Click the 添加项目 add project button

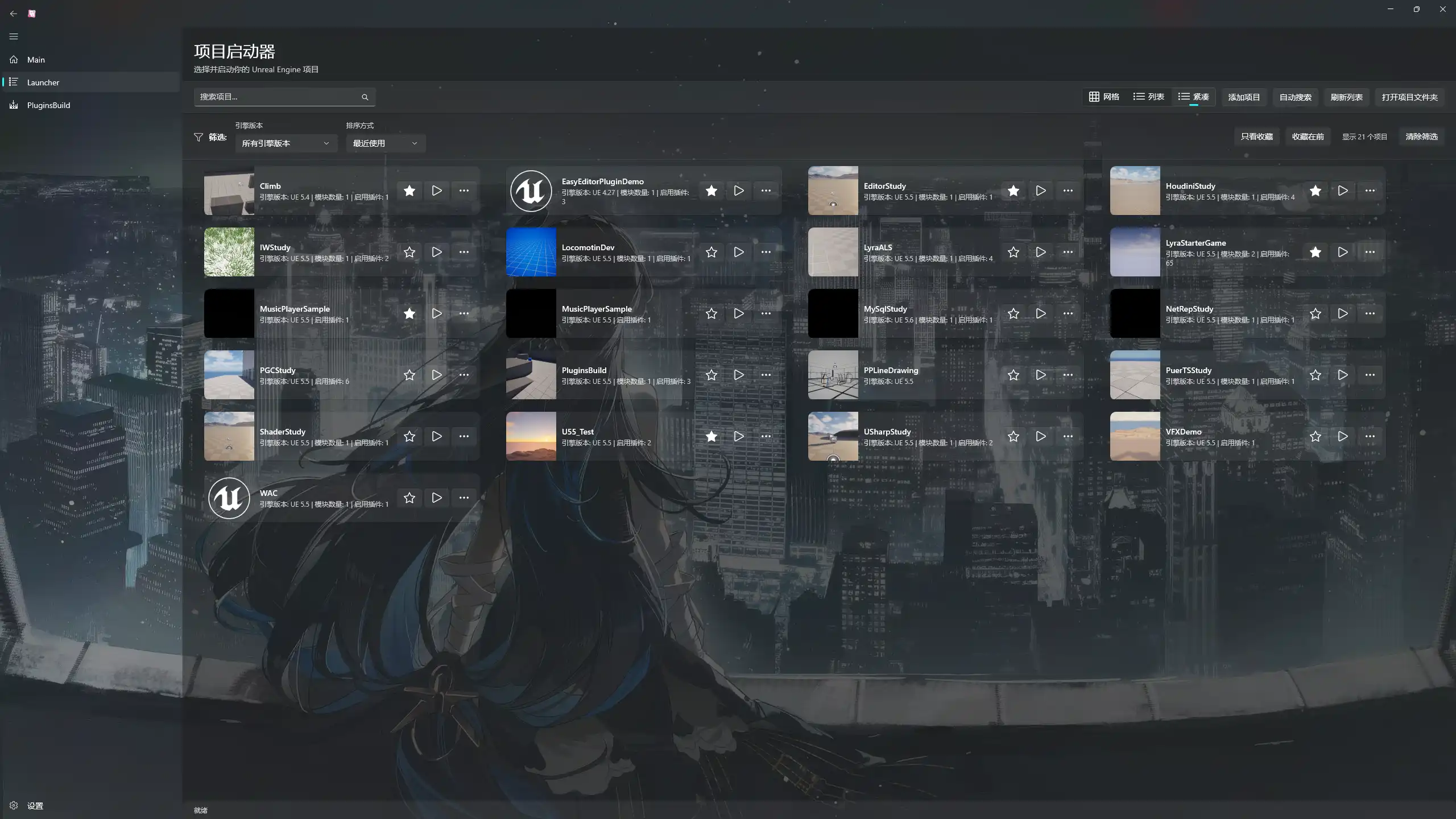pos(1244,97)
